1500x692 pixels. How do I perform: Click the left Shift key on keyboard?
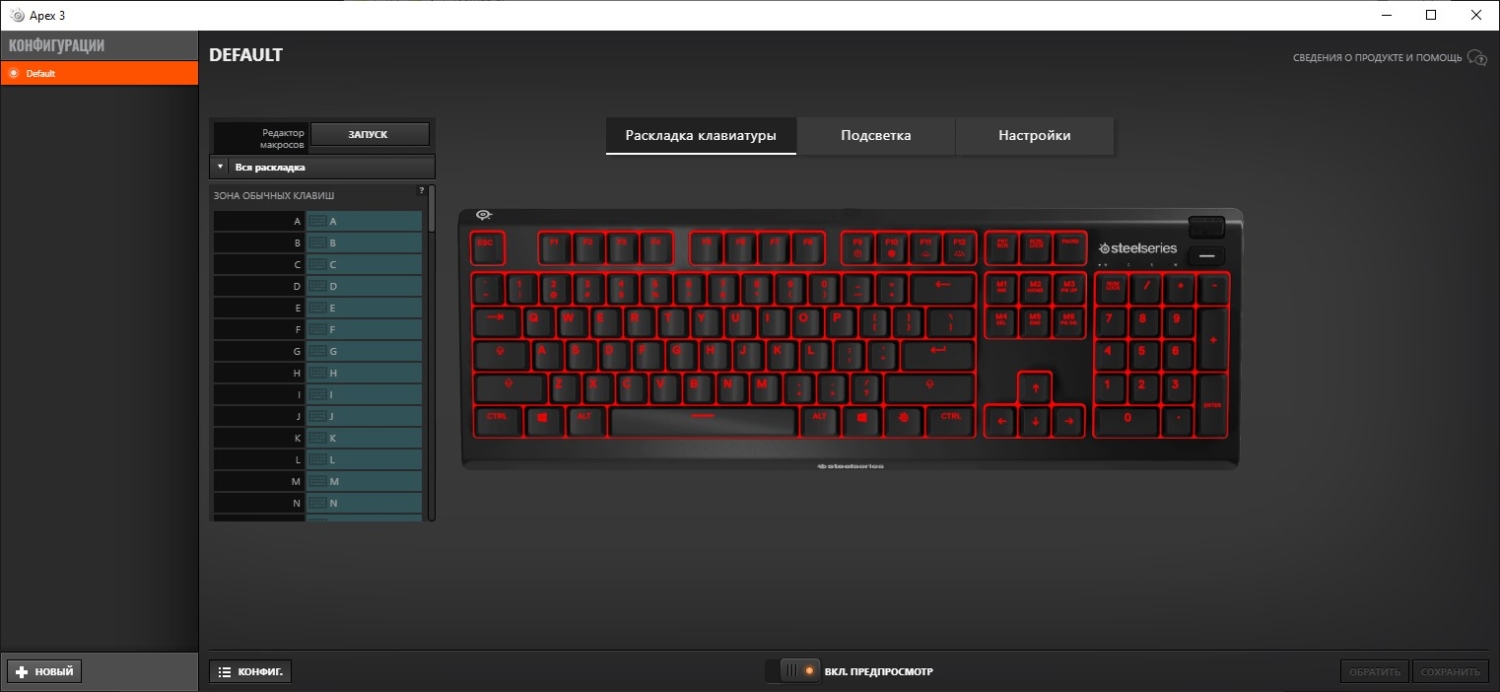pyautogui.click(x=509, y=387)
